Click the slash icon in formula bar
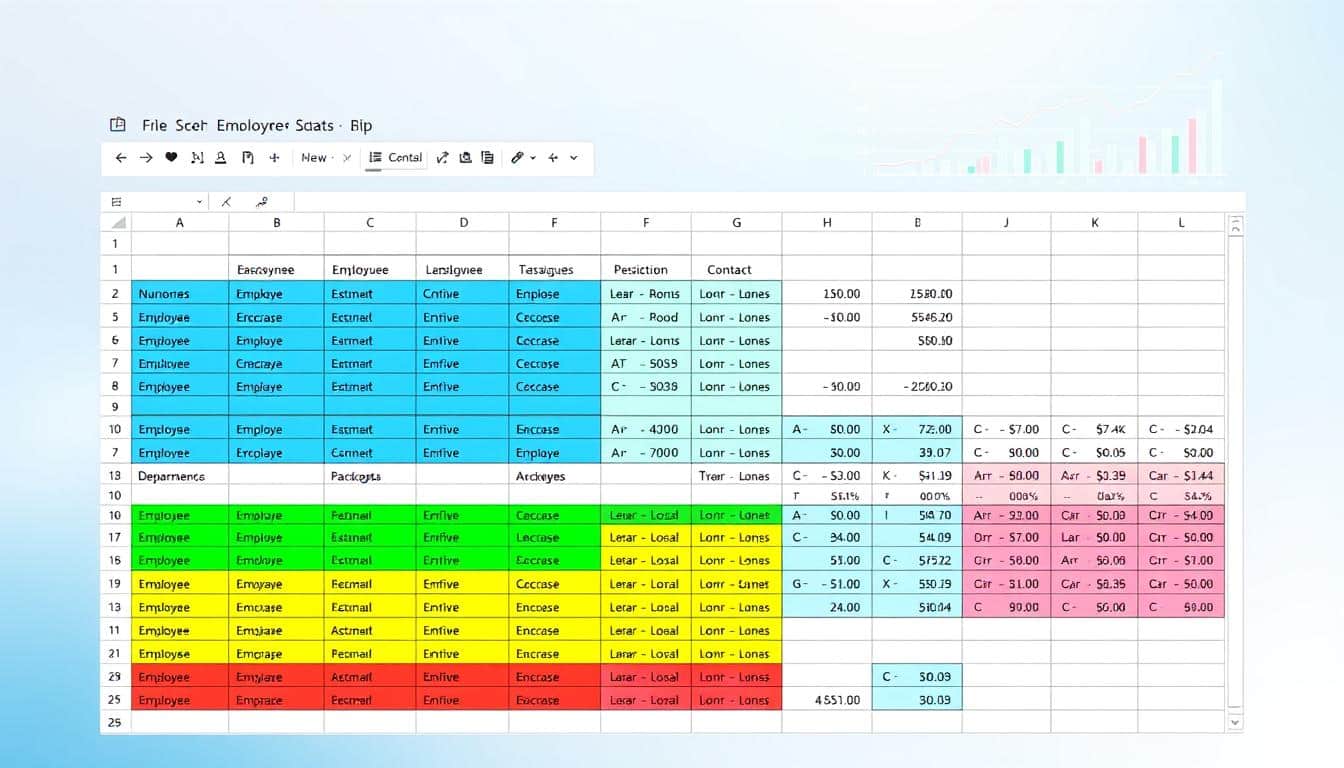This screenshot has width=1344, height=768. click(226, 202)
